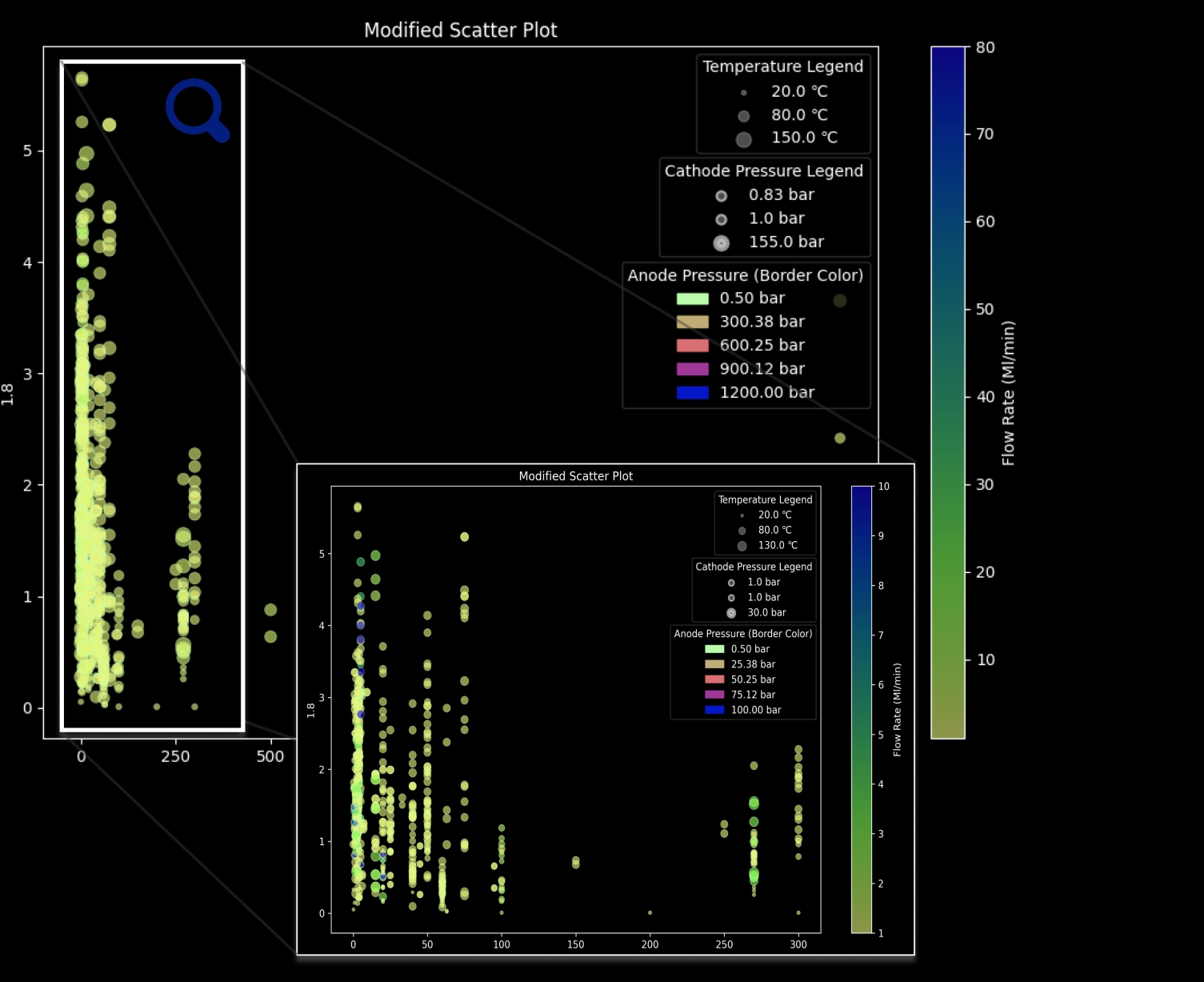This screenshot has height=982, width=1204.
Task: Click the 30.0 bar marker in inset legend
Action: click(731, 613)
